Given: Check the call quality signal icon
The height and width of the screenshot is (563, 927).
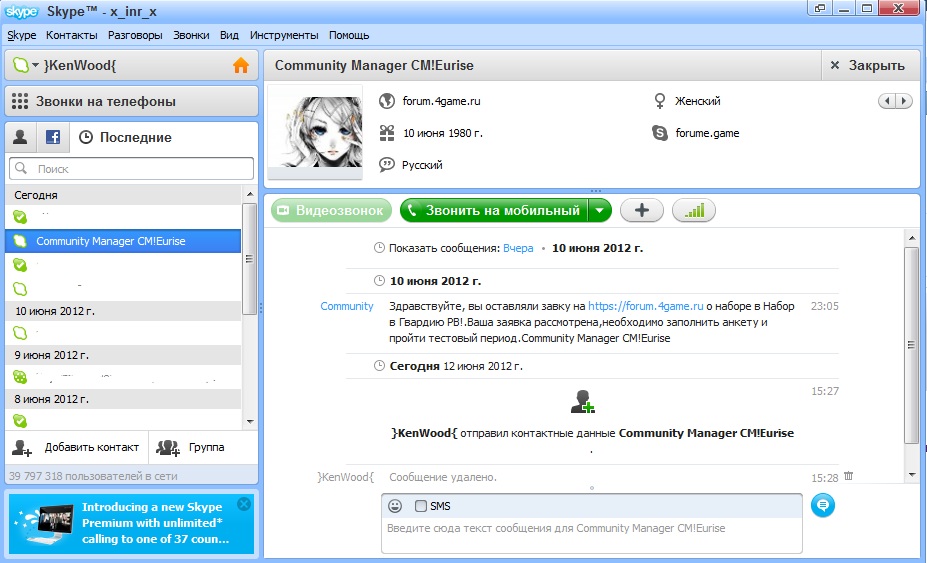Looking at the screenshot, I should pyautogui.click(x=693, y=211).
